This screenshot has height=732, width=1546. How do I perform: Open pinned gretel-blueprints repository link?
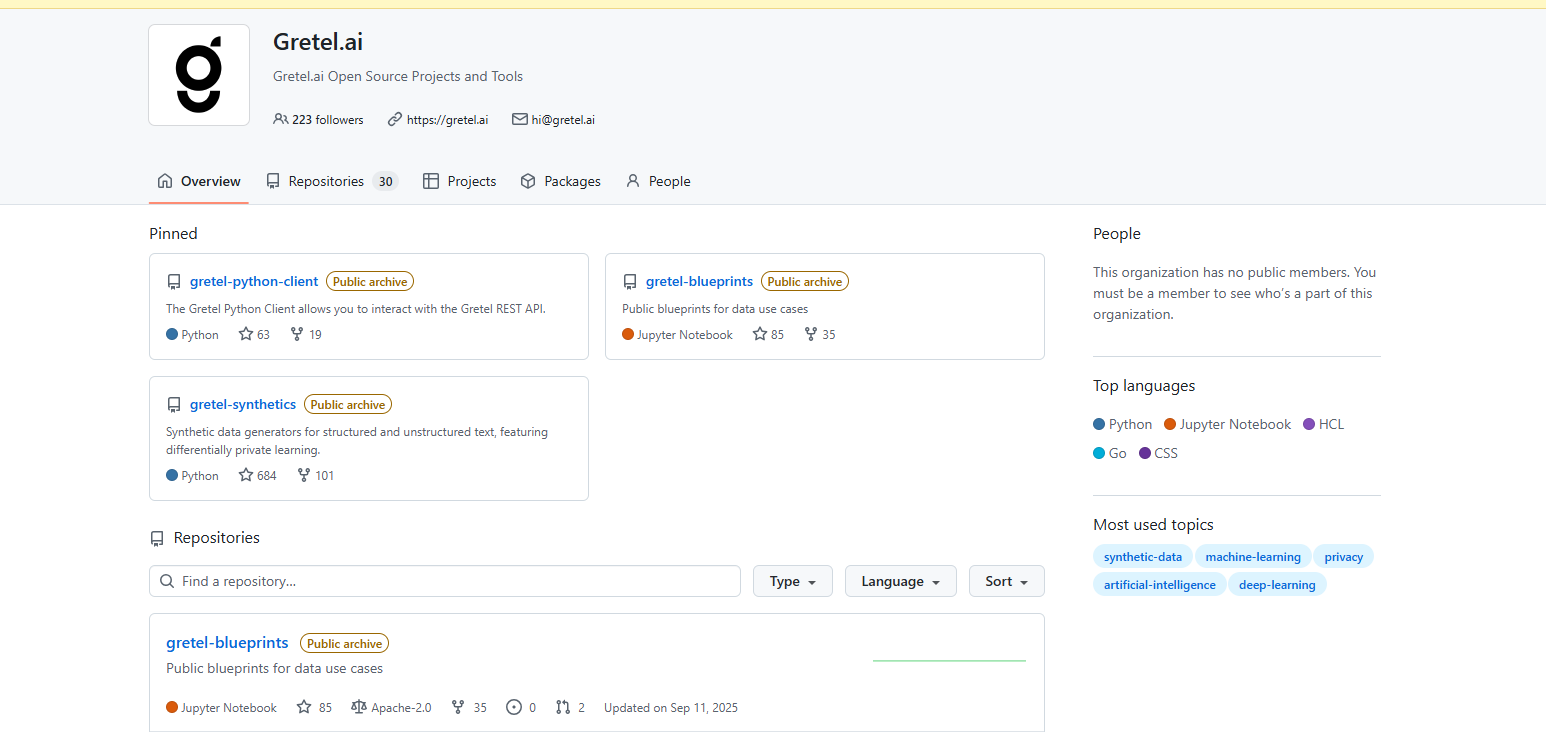pos(699,281)
